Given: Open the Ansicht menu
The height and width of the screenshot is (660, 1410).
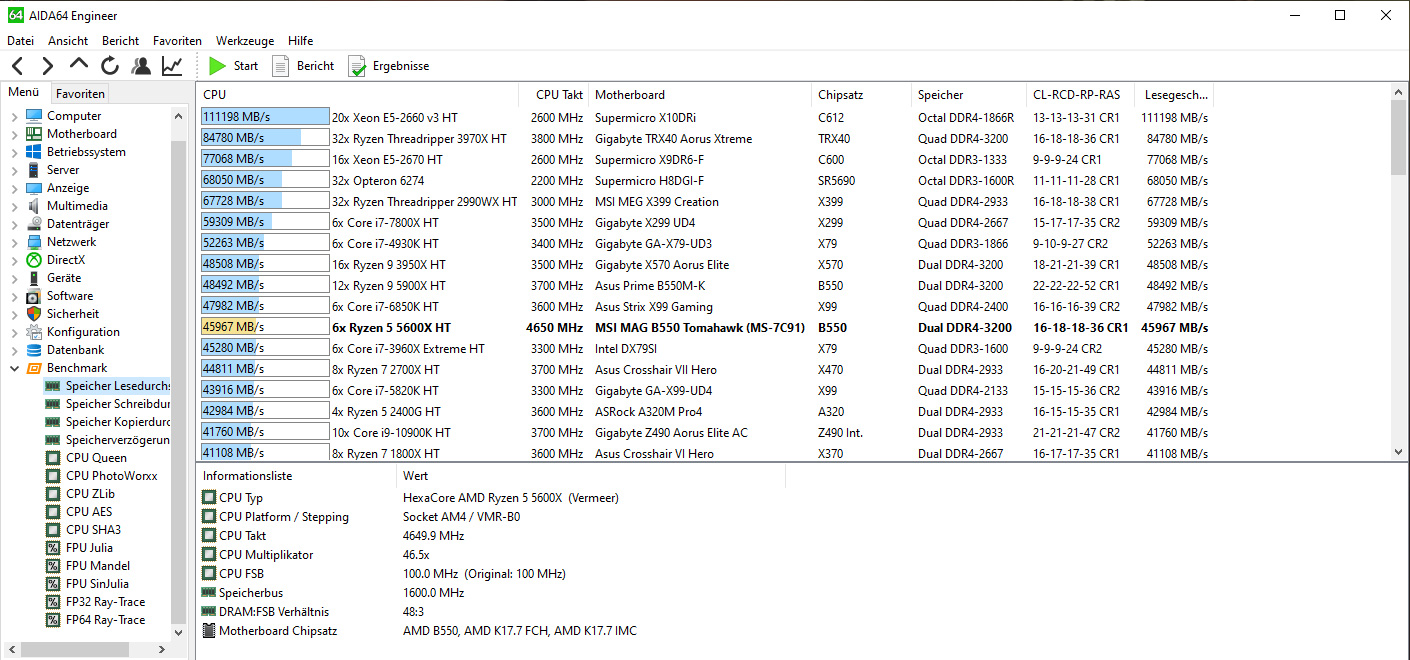Looking at the screenshot, I should pyautogui.click(x=68, y=41).
